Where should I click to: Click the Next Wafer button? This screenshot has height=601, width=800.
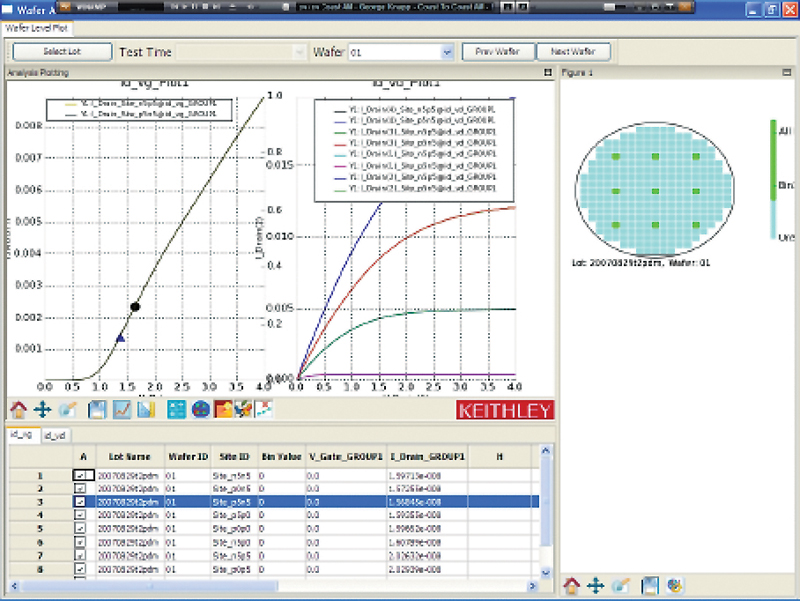(572, 51)
